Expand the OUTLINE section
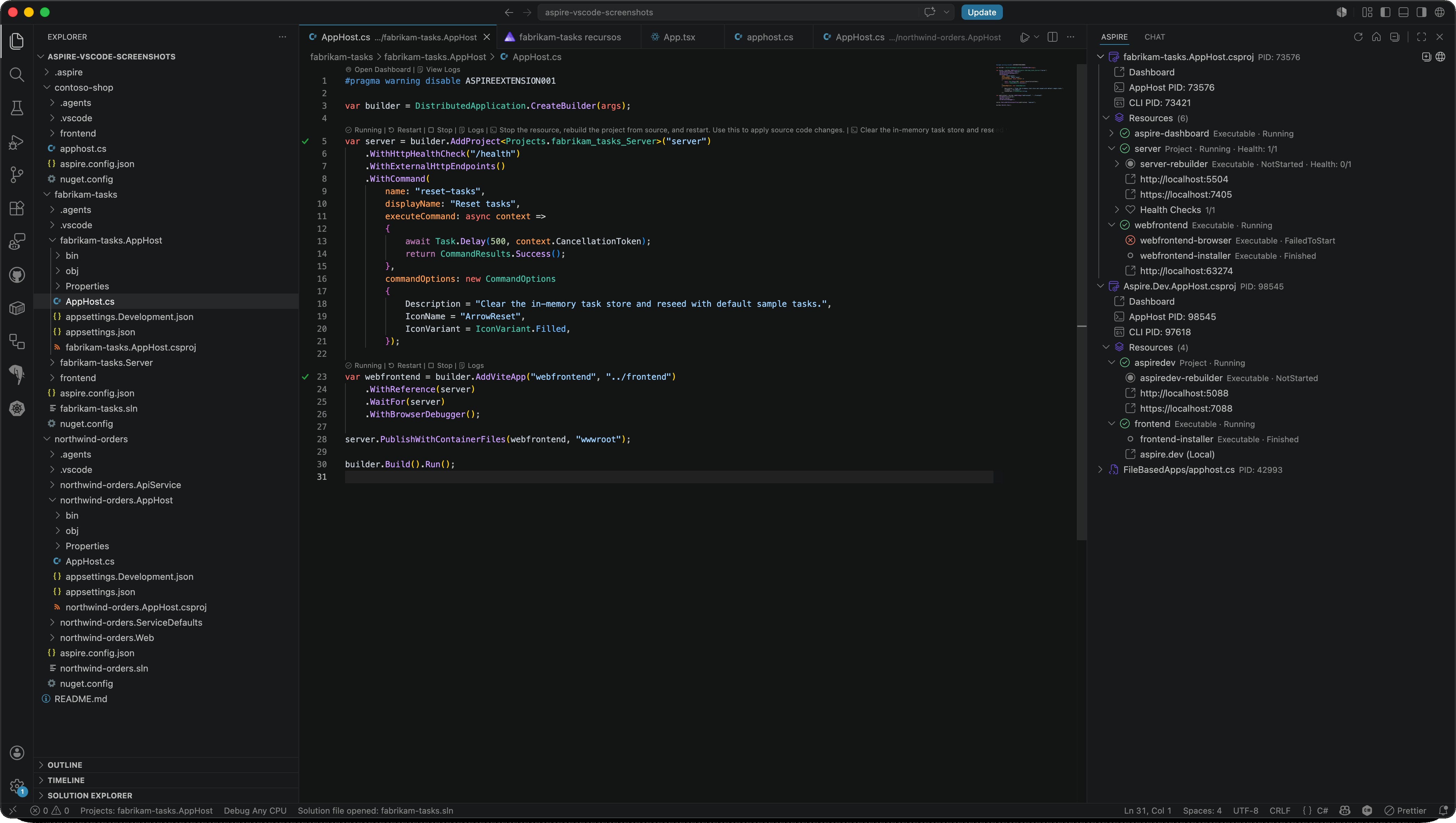 click(x=41, y=765)
